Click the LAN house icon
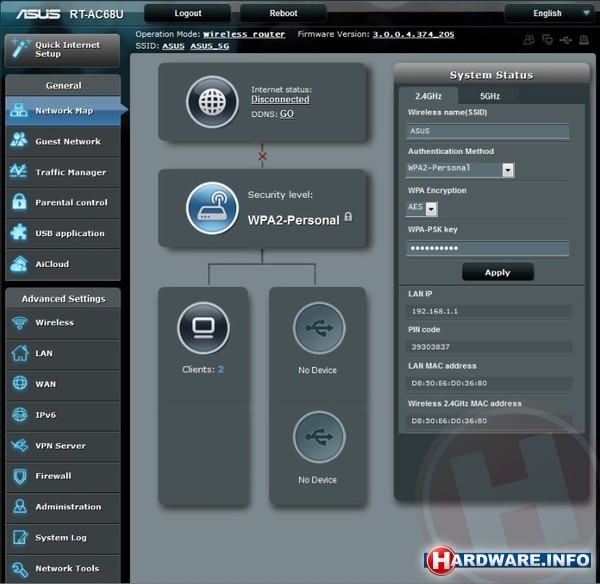The height and width of the screenshot is (584, 600). (20, 353)
